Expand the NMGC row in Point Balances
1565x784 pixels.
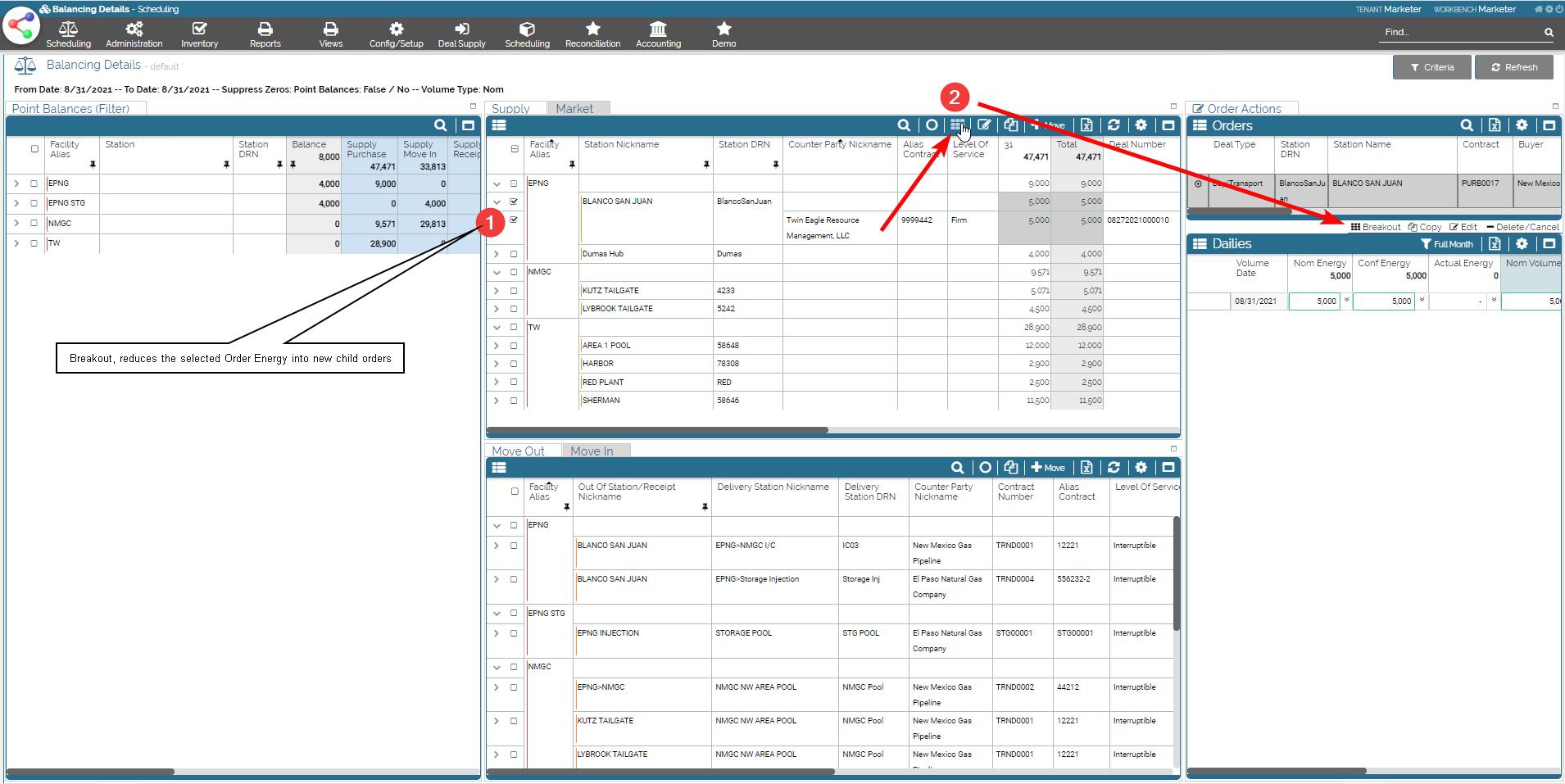(x=16, y=224)
